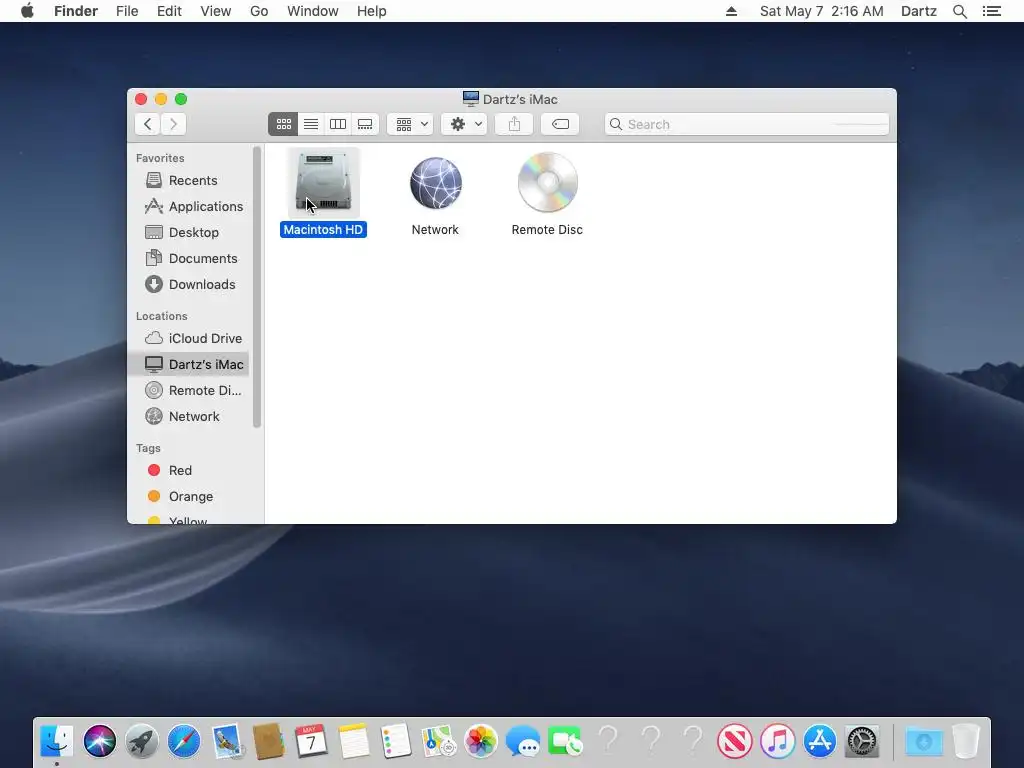Open the group-by arrangement dropdown
This screenshot has height=768, width=1024.
tap(411, 124)
